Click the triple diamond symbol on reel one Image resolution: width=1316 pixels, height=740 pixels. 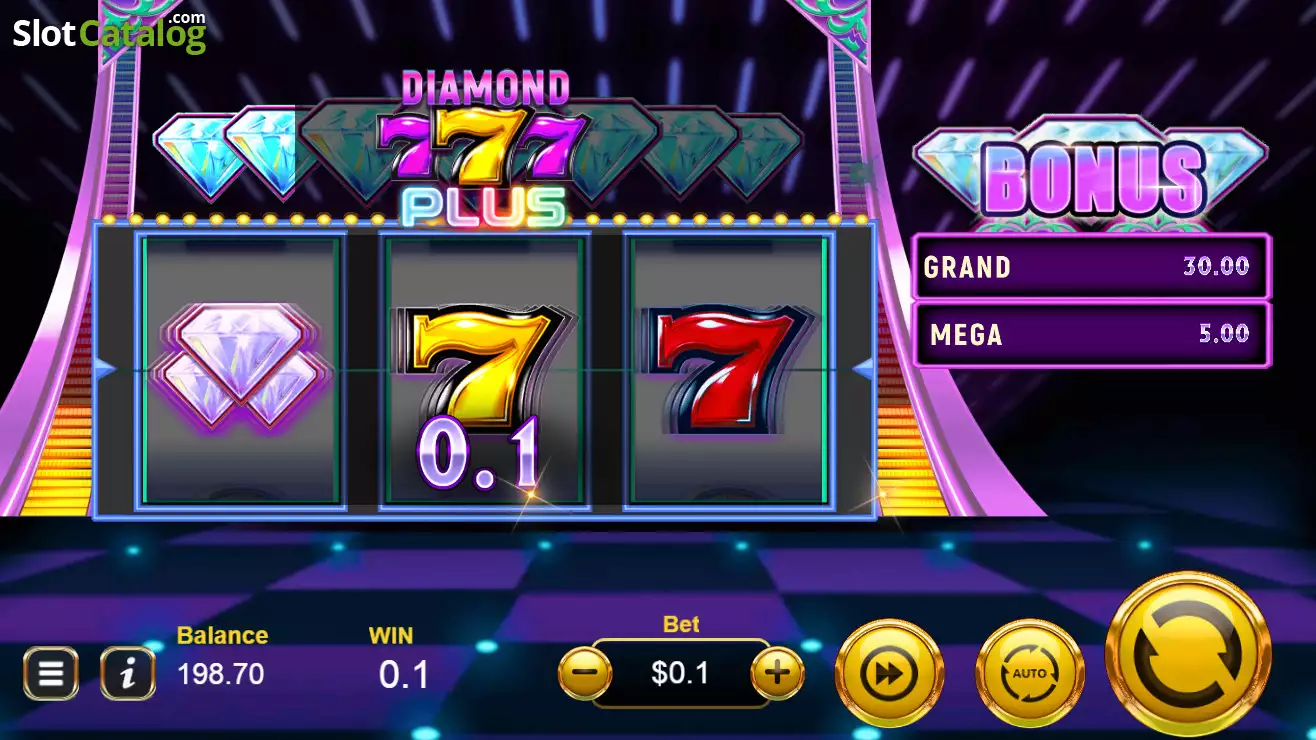click(x=241, y=366)
